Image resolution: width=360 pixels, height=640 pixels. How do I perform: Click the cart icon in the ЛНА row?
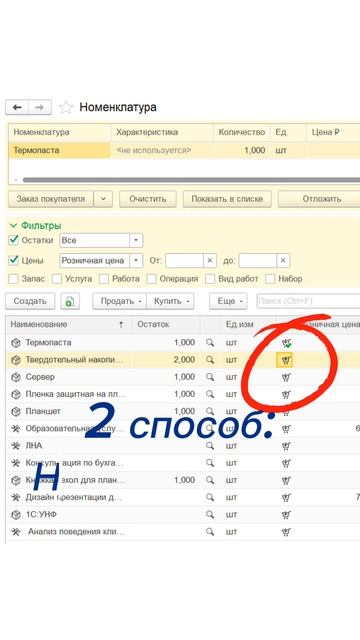coord(286,446)
